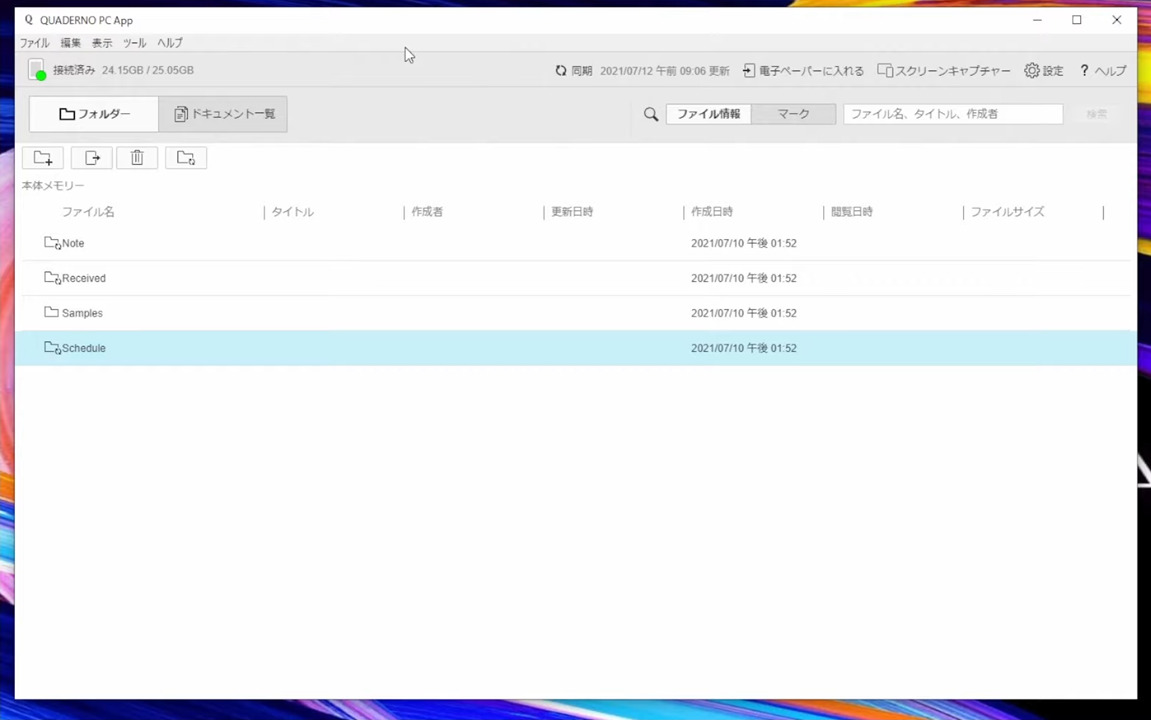1151x720 pixels.
Task: Open the ヘルプ question mark help
Action: pos(1103,70)
